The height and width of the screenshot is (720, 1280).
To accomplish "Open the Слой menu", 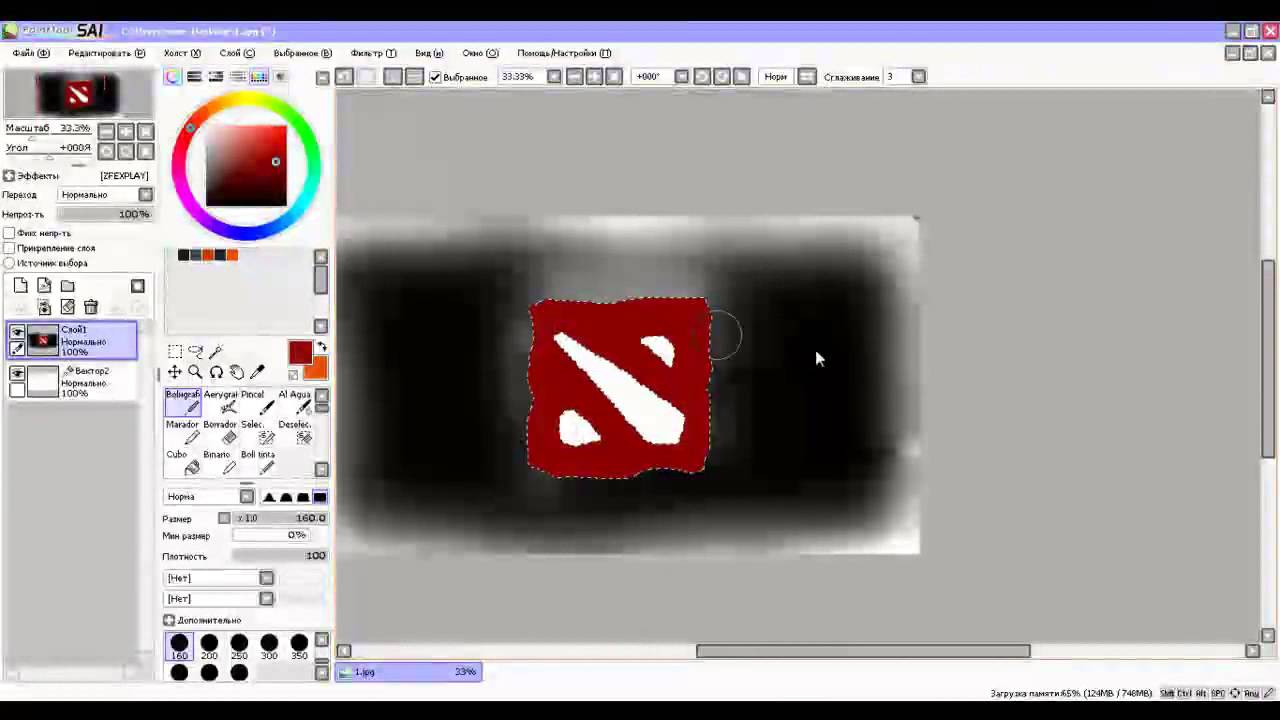I will pyautogui.click(x=237, y=53).
